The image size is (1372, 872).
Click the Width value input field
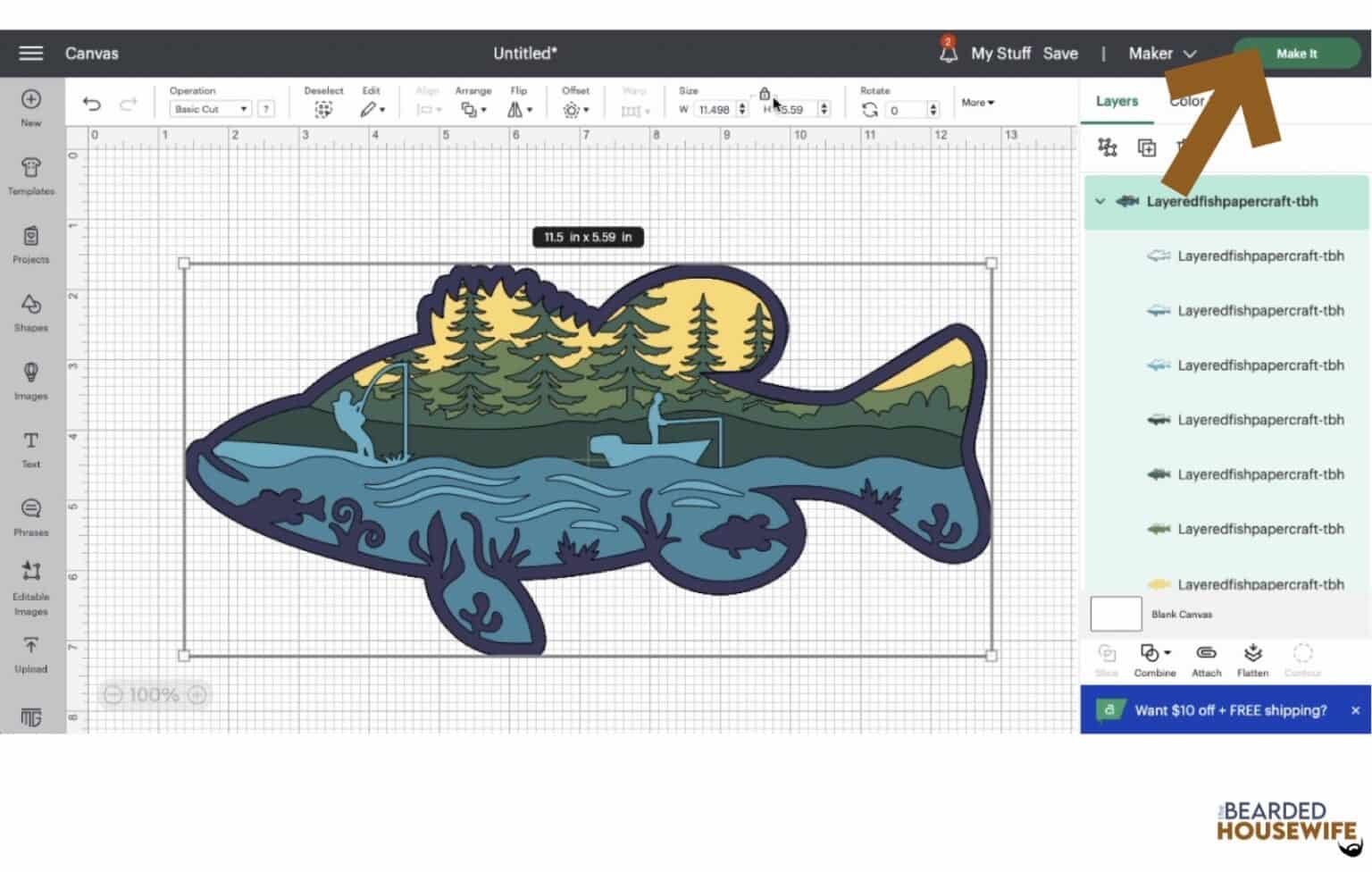(715, 109)
